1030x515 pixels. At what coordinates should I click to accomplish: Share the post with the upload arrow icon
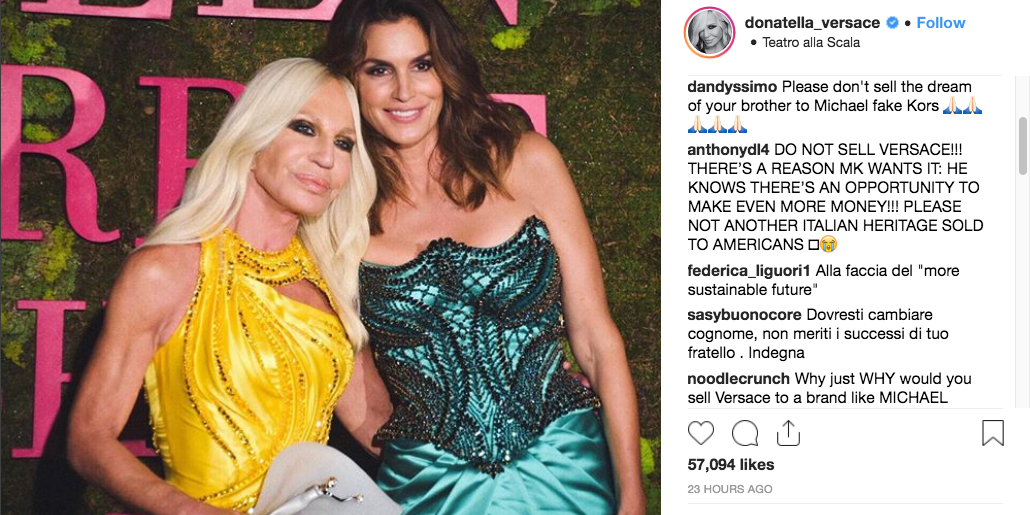pyautogui.click(x=788, y=433)
